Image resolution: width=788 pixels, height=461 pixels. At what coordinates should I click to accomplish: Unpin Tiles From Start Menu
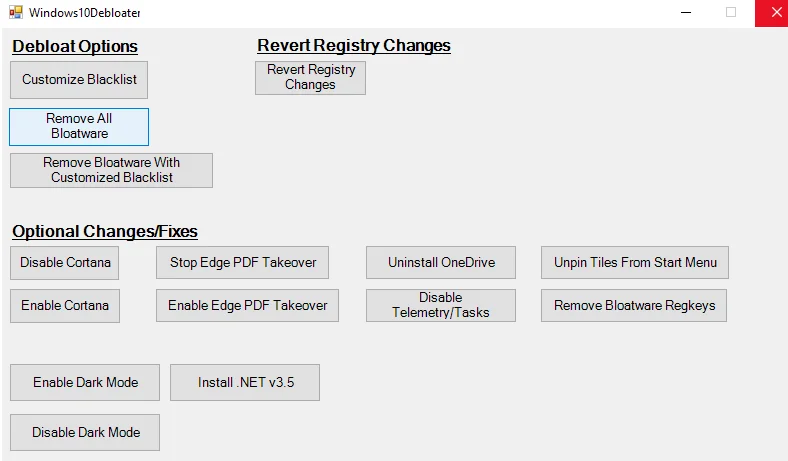click(x=635, y=262)
